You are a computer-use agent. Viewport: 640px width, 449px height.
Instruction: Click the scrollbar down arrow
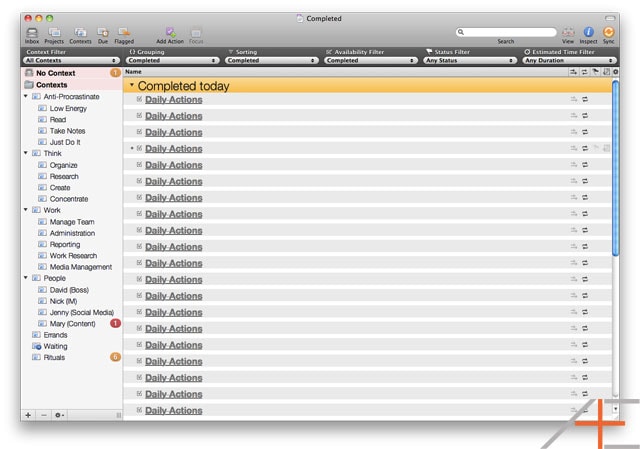616,409
